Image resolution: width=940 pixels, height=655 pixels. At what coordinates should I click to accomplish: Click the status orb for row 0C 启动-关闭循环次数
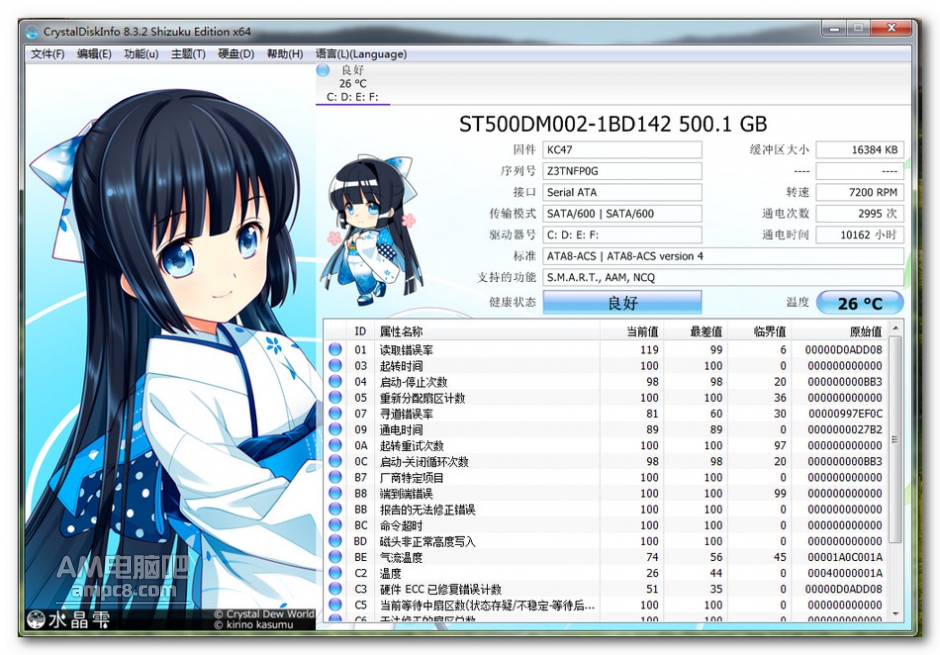point(335,461)
